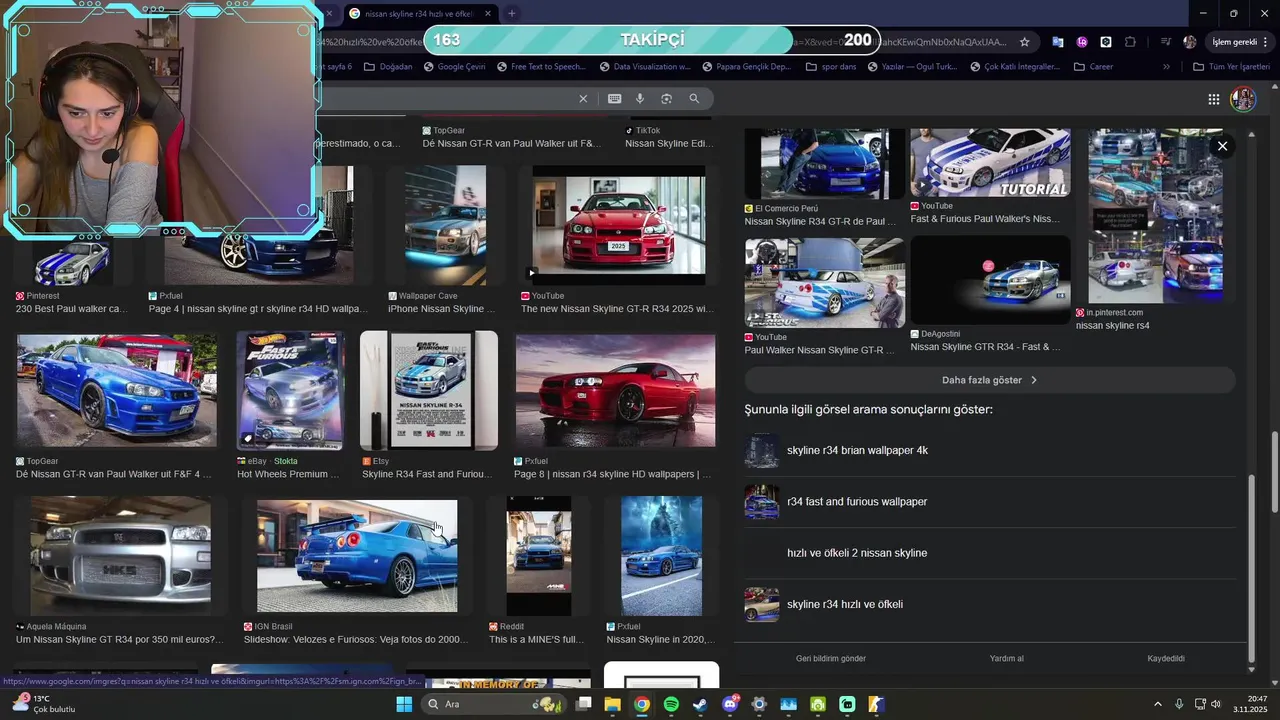The image size is (1280, 720).
Task: Select the 'nissan skyline r34 hızlı ve öfkeli' tab
Action: [420, 14]
